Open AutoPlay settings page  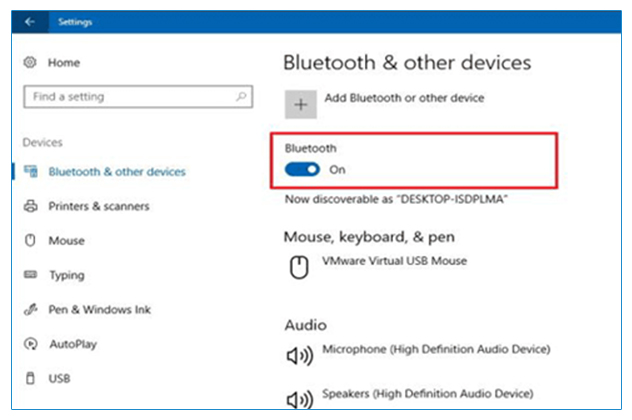[x=73, y=344]
